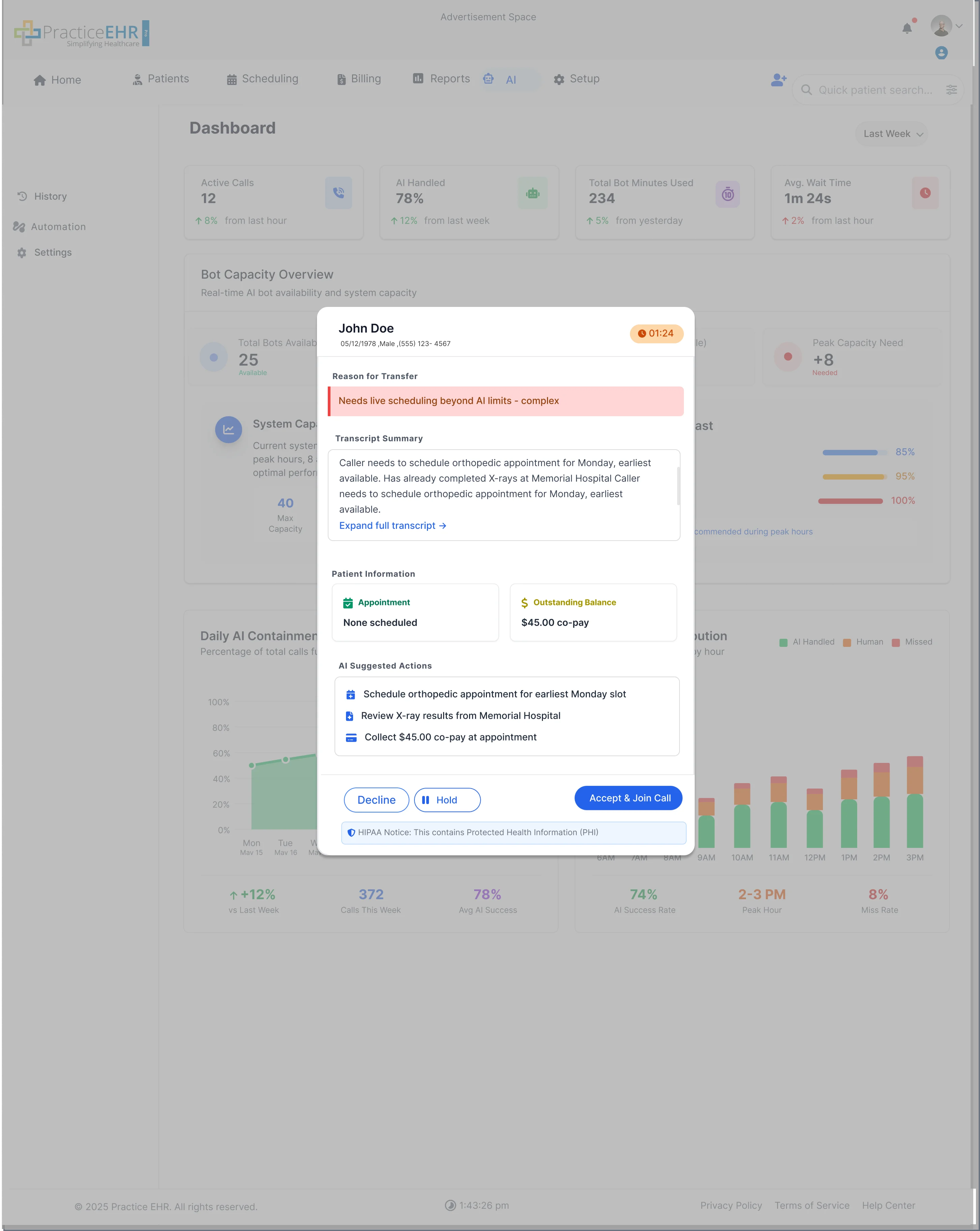Click the Quick patient search field
Viewport: 980px width, 1231px height.
874,90
